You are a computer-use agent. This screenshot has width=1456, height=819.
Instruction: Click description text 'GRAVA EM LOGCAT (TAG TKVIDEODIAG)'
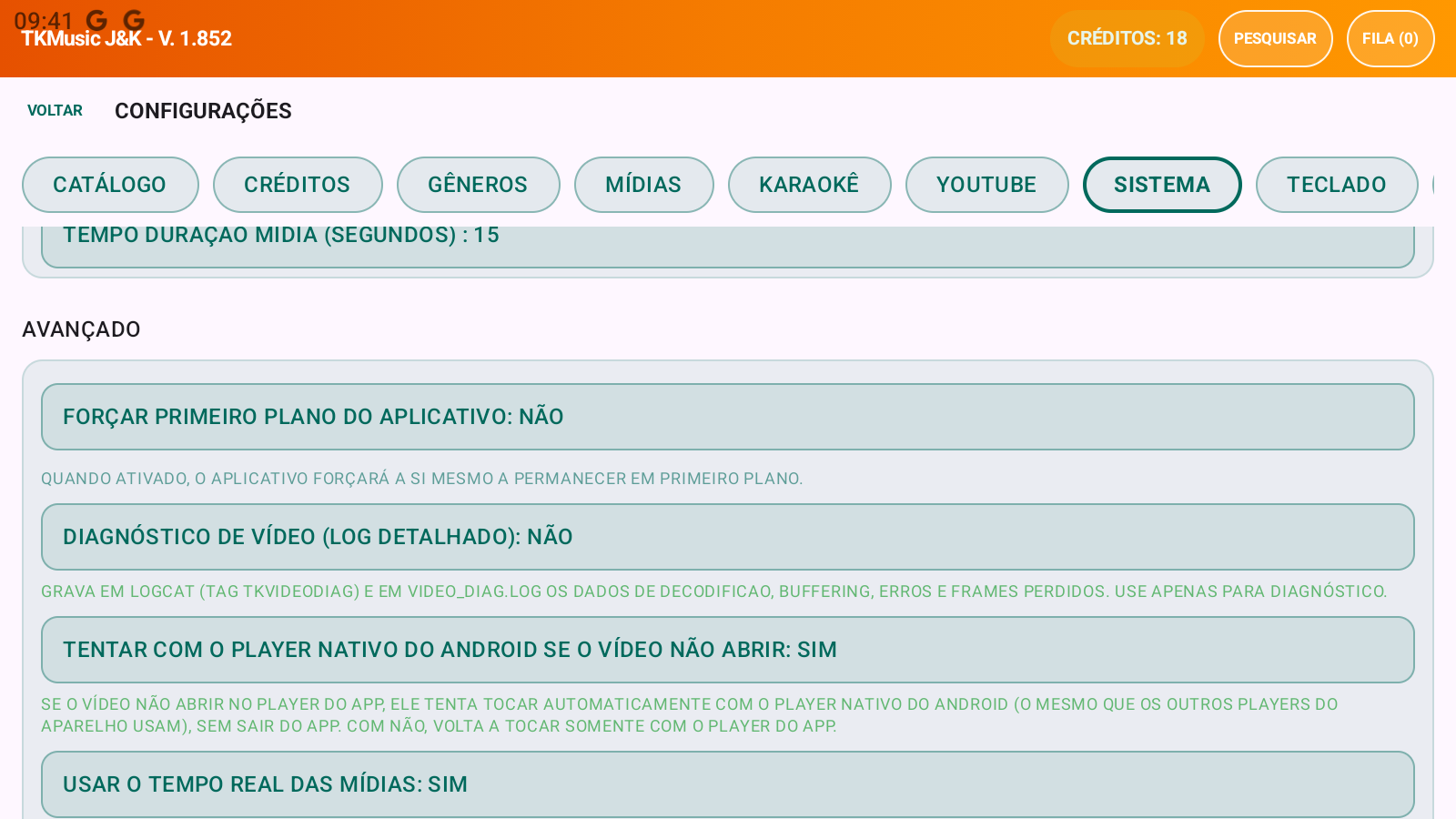click(x=713, y=591)
